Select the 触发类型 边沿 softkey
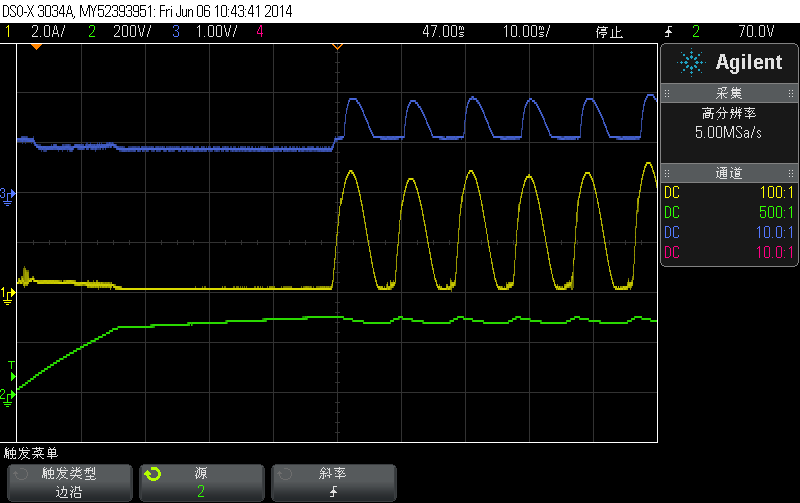The width and height of the screenshot is (800, 503). [70, 483]
